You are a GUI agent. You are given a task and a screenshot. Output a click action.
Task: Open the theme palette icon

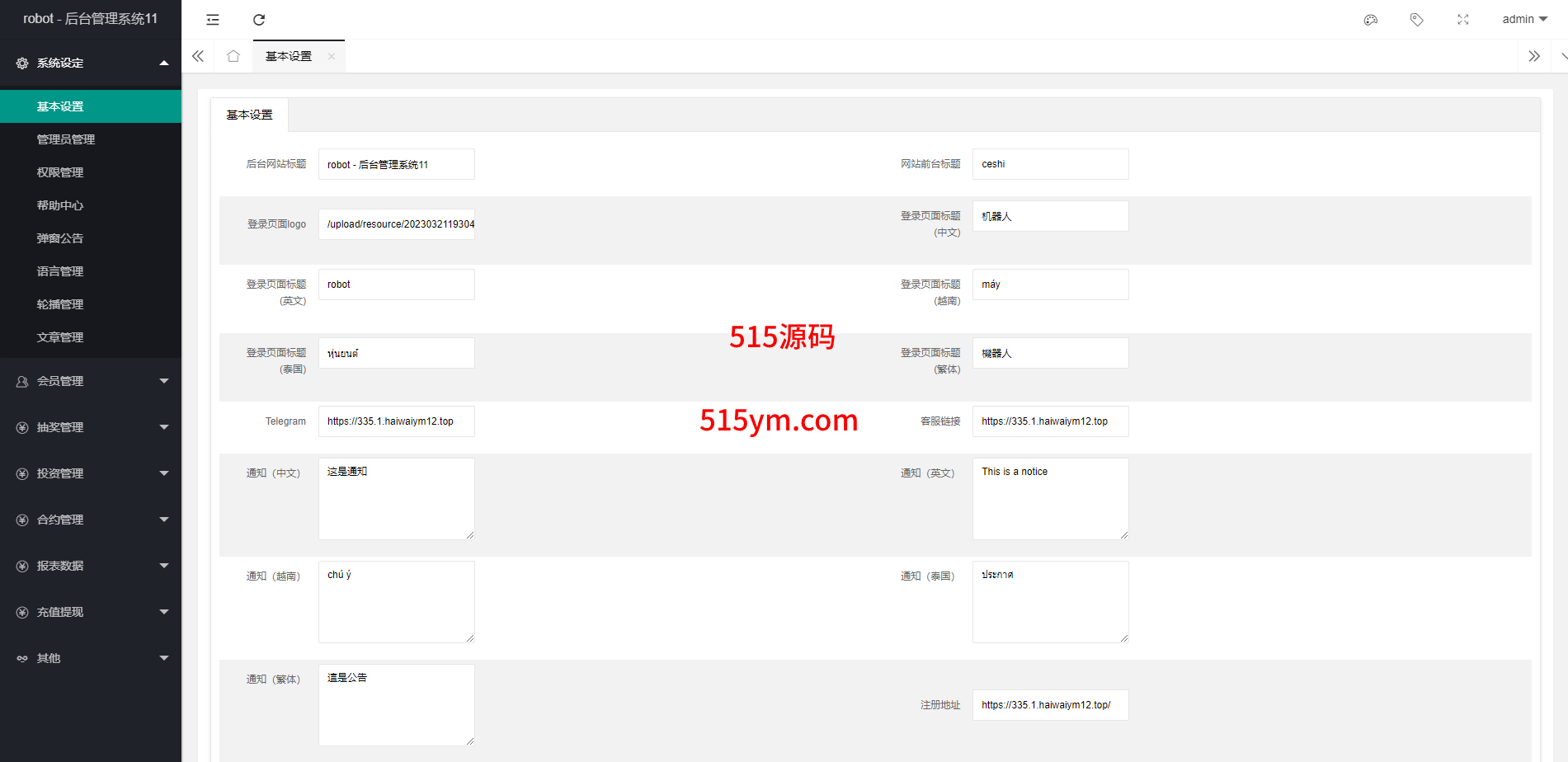pyautogui.click(x=1371, y=20)
